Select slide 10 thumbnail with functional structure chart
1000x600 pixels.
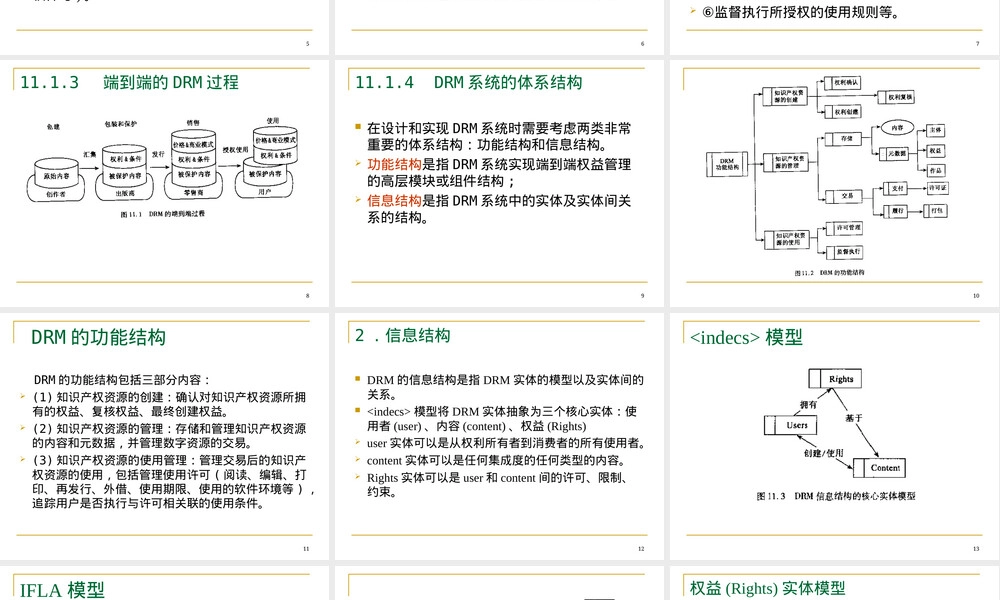834,183
